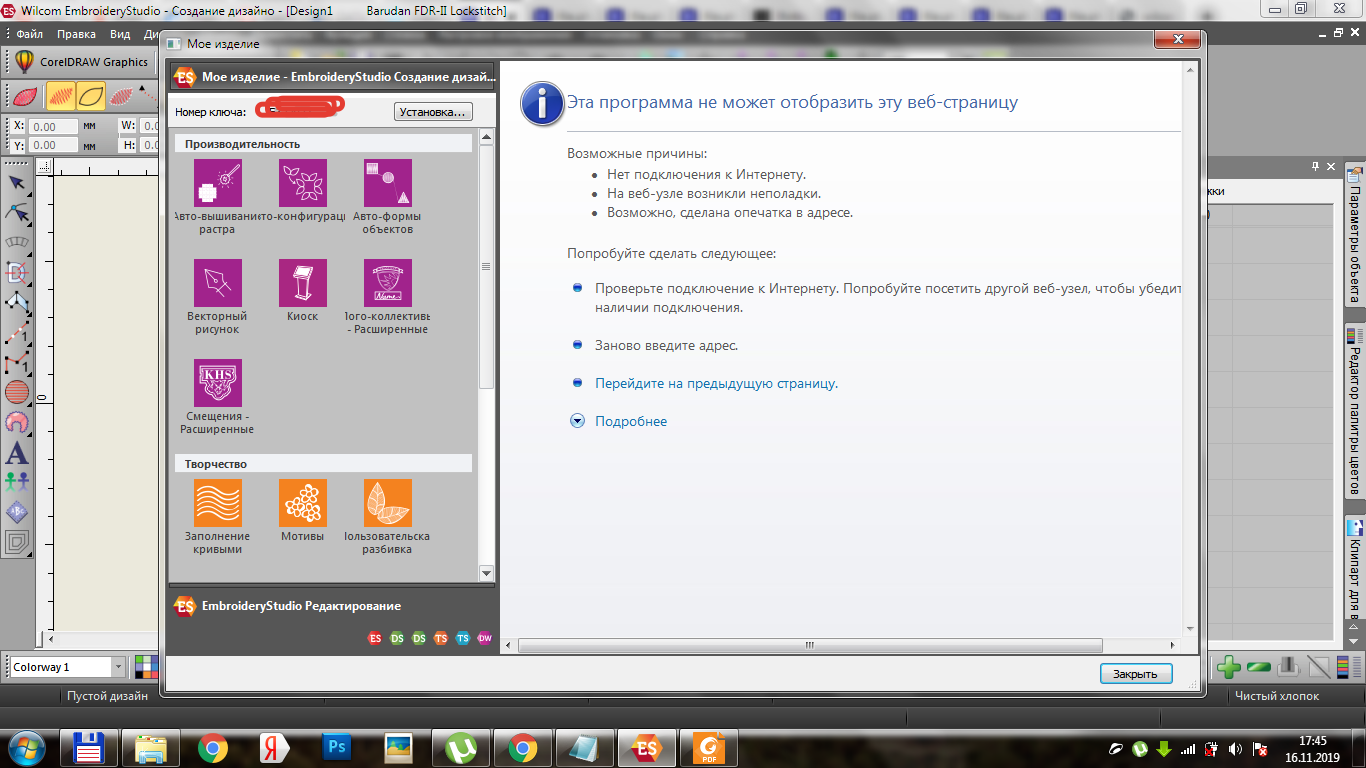The height and width of the screenshot is (768, 1366).
Task: Open the Правка menu
Action: (x=76, y=34)
